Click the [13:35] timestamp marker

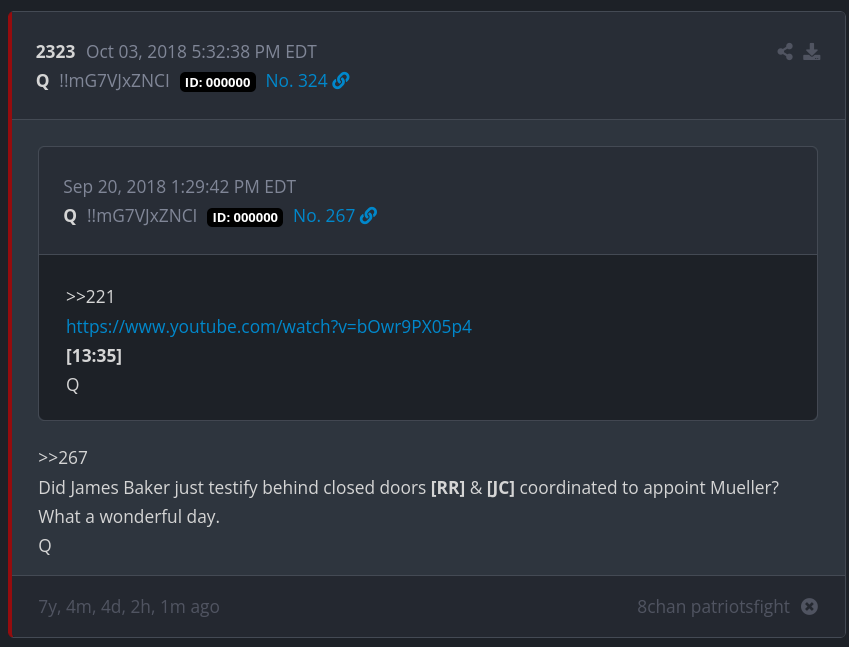click(x=94, y=355)
